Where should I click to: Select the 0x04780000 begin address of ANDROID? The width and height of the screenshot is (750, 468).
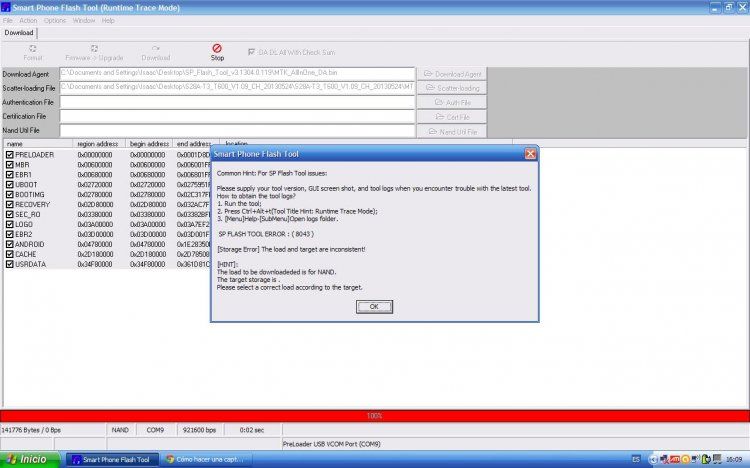pyautogui.click(x=147, y=244)
